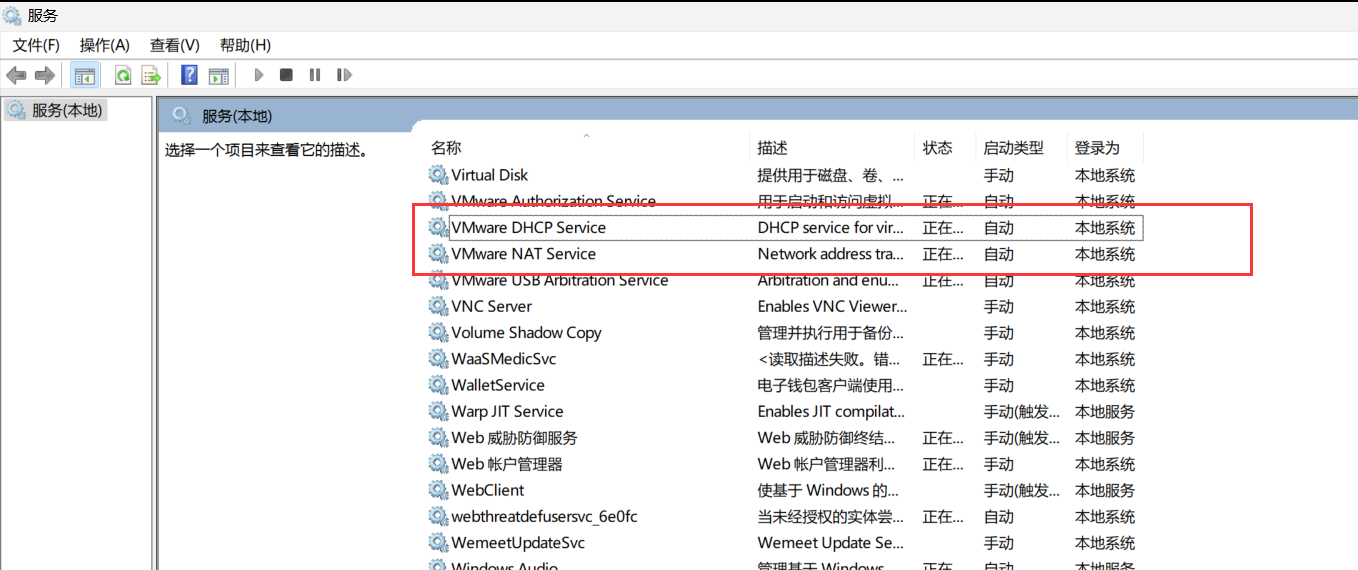Open the 帮助(H) menu
1358x570 pixels.
point(245,45)
